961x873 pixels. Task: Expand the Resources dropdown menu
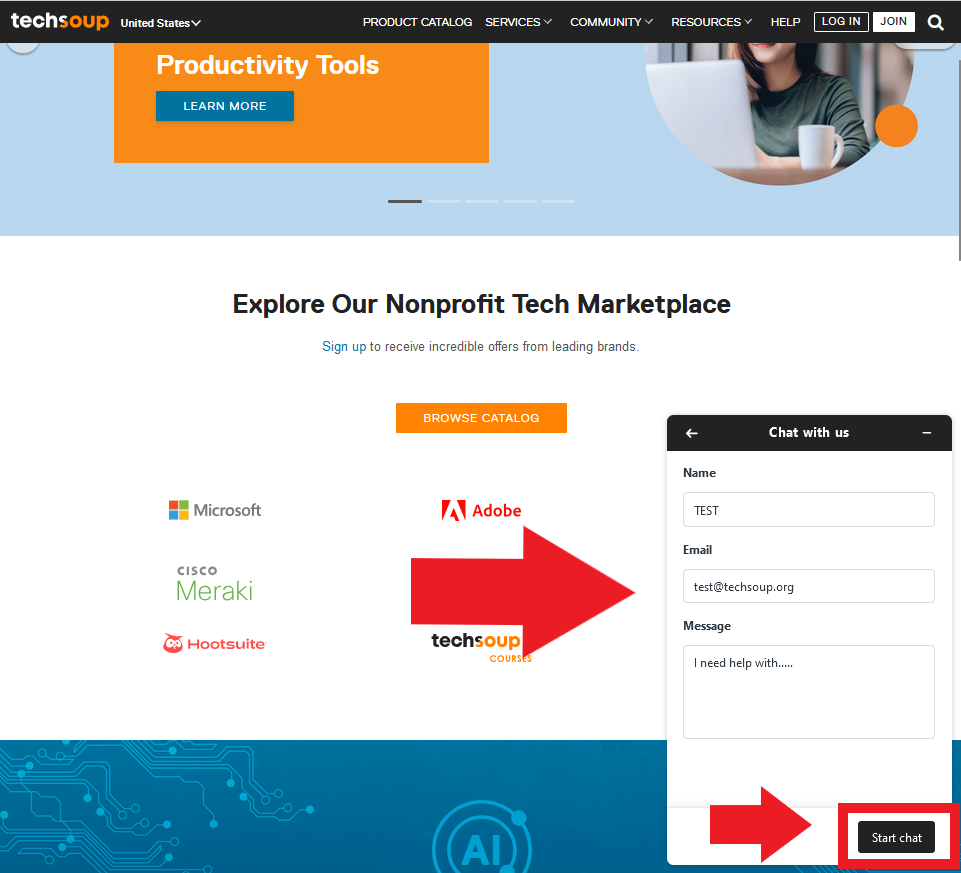711,21
